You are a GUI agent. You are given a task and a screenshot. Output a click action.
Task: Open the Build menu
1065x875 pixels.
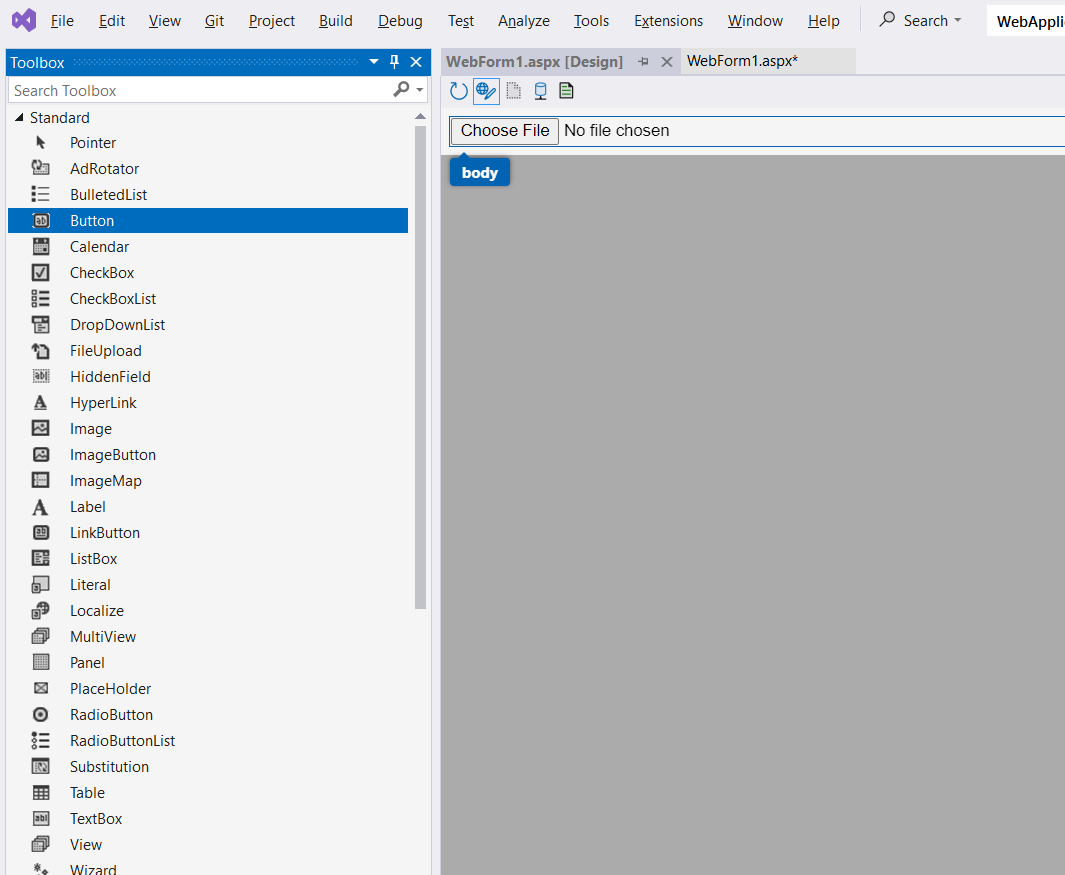[x=335, y=20]
